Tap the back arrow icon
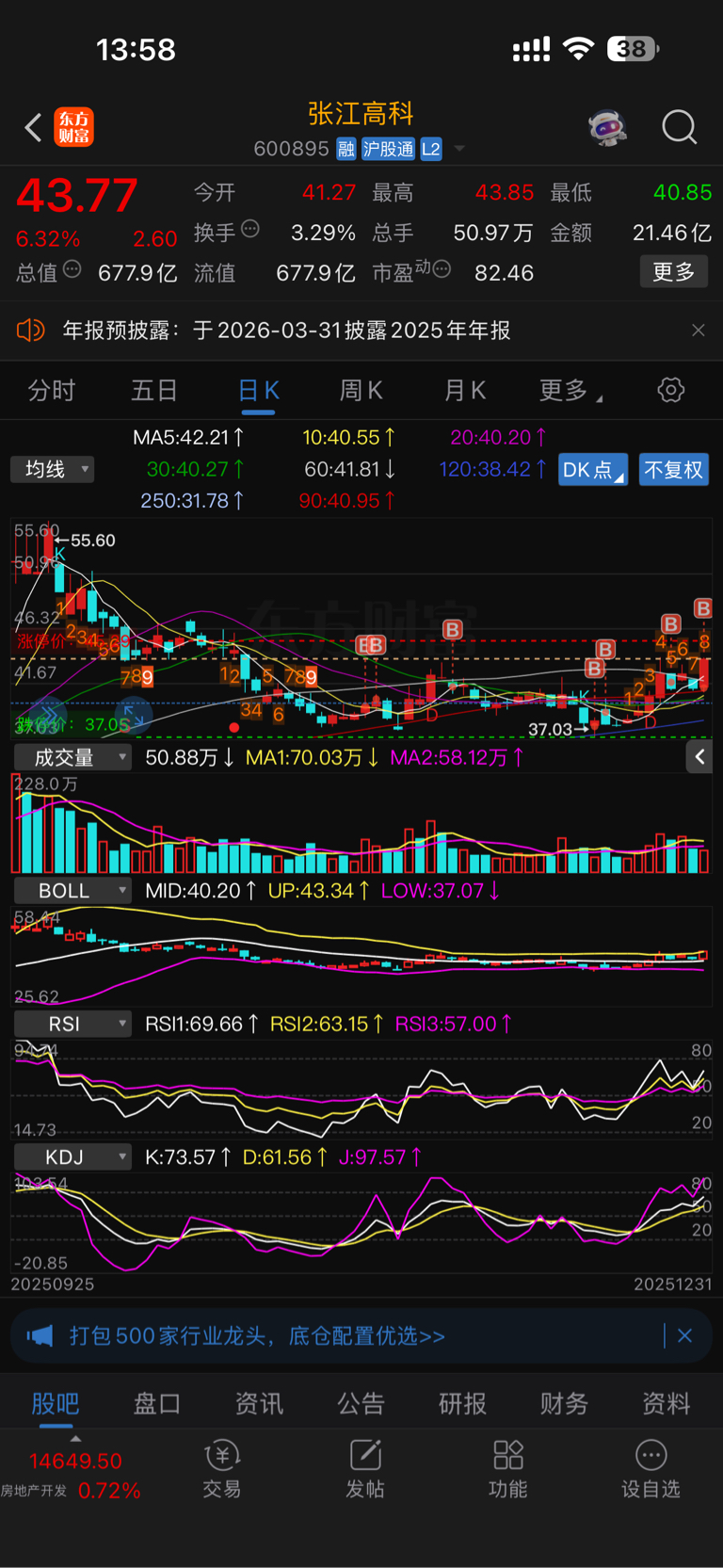This screenshot has height=1568, width=723. 34,127
